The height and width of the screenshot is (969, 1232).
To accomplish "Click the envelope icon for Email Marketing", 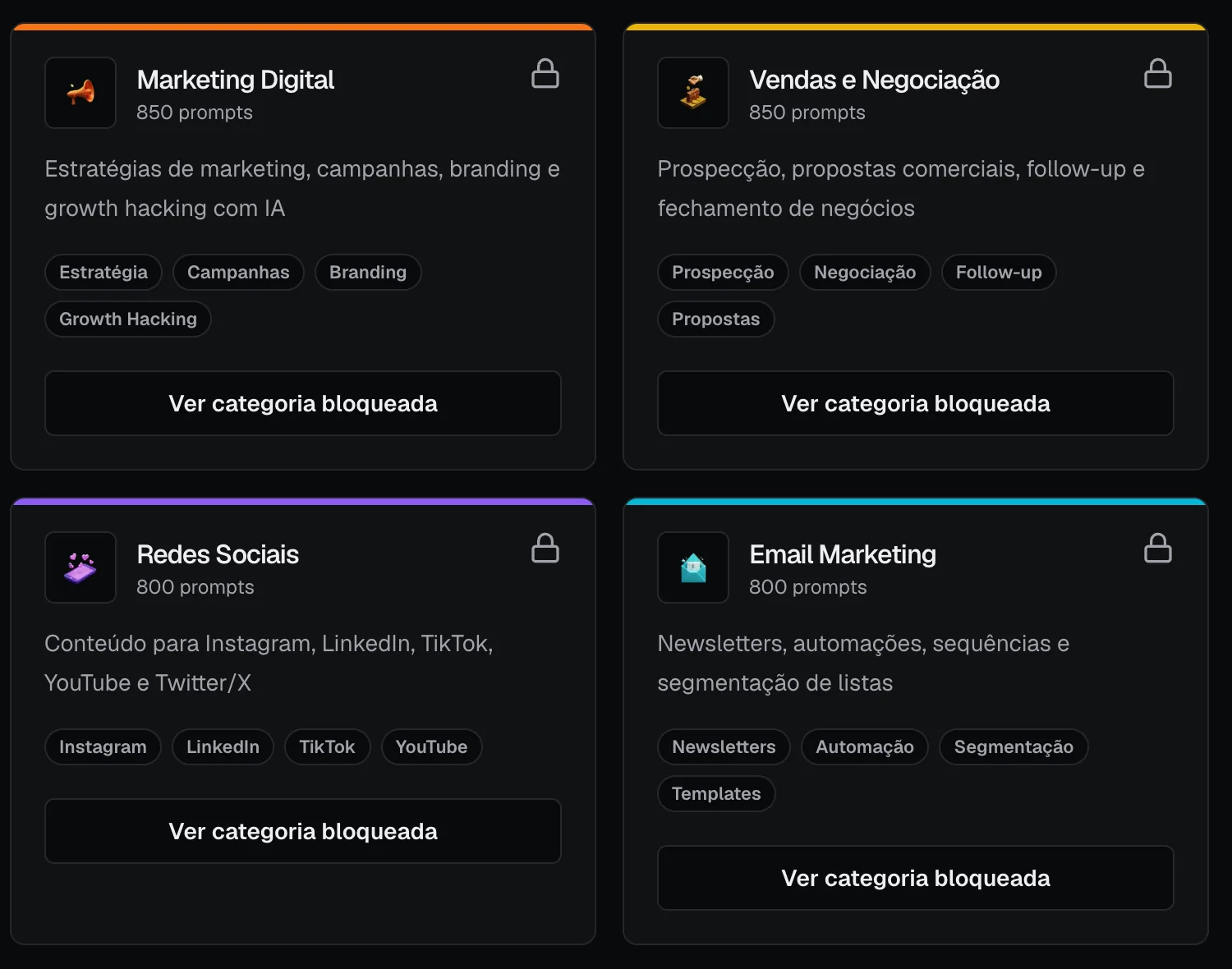I will coord(693,567).
